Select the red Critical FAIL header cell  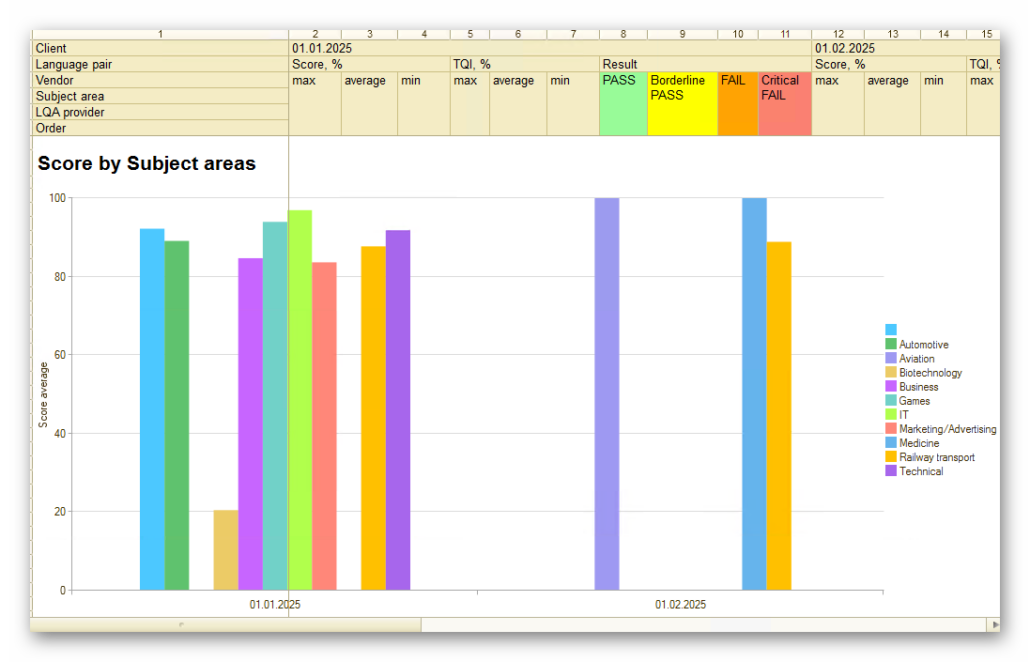point(785,104)
